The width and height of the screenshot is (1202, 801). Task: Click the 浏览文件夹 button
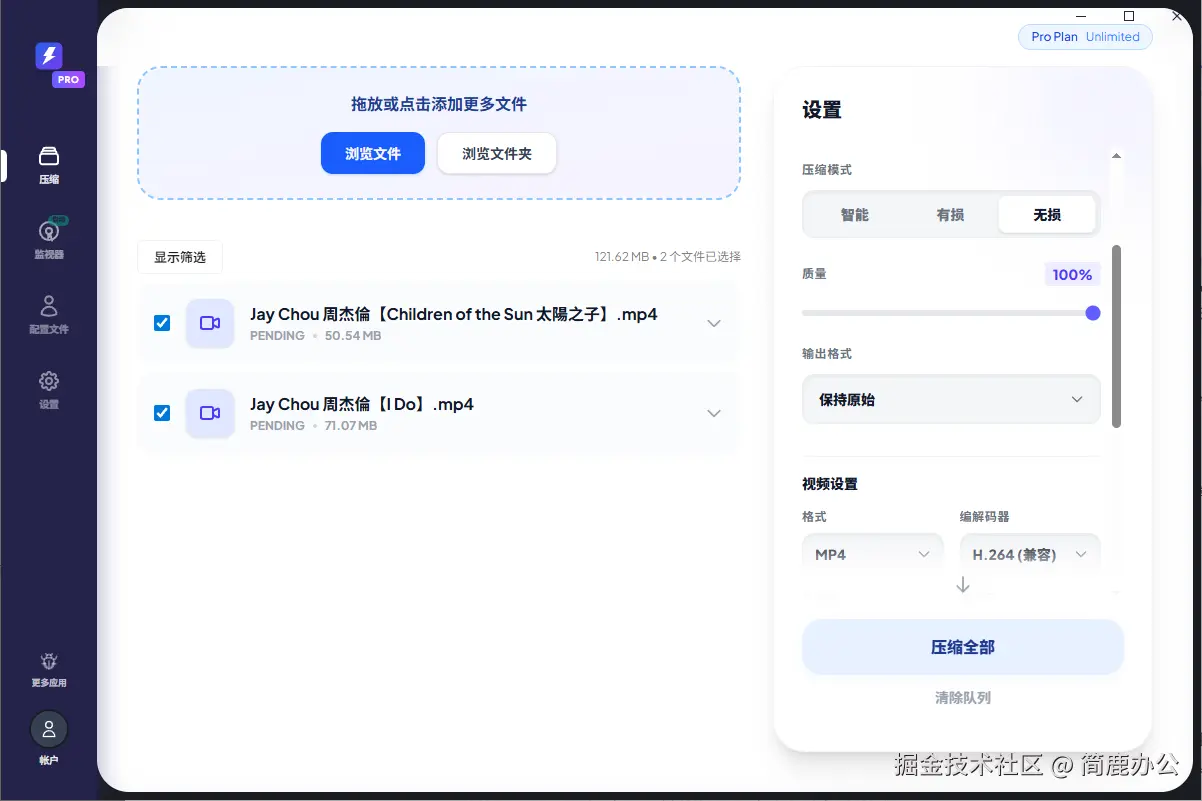tap(497, 154)
